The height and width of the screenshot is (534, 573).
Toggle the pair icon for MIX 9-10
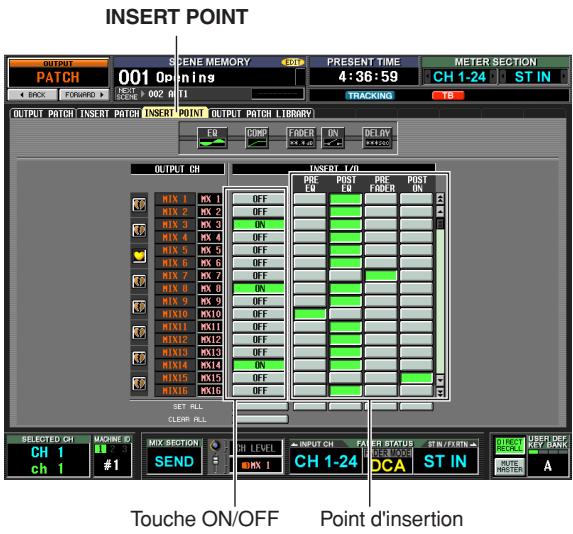pyautogui.click(x=139, y=307)
